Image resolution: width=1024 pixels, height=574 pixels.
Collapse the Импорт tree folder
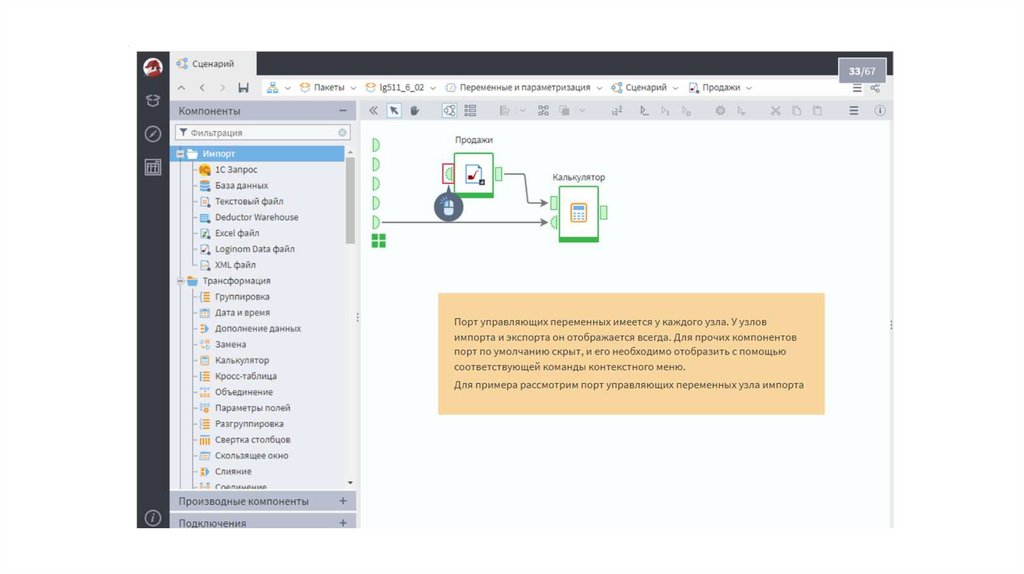pos(179,154)
